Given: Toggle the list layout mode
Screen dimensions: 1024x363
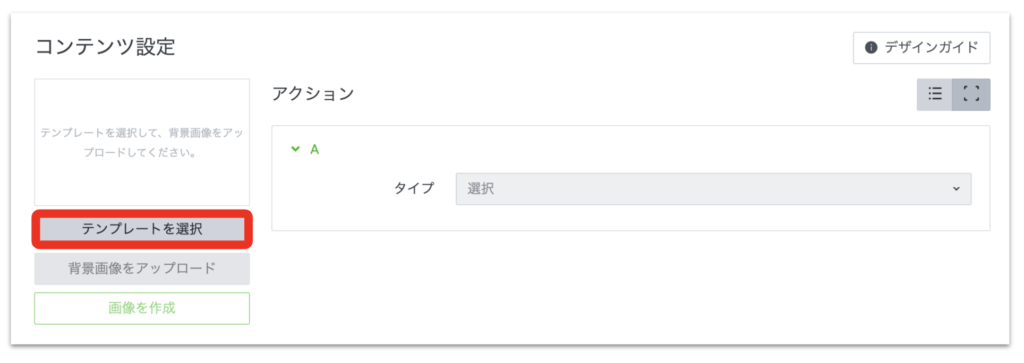Looking at the screenshot, I should click(x=935, y=95).
